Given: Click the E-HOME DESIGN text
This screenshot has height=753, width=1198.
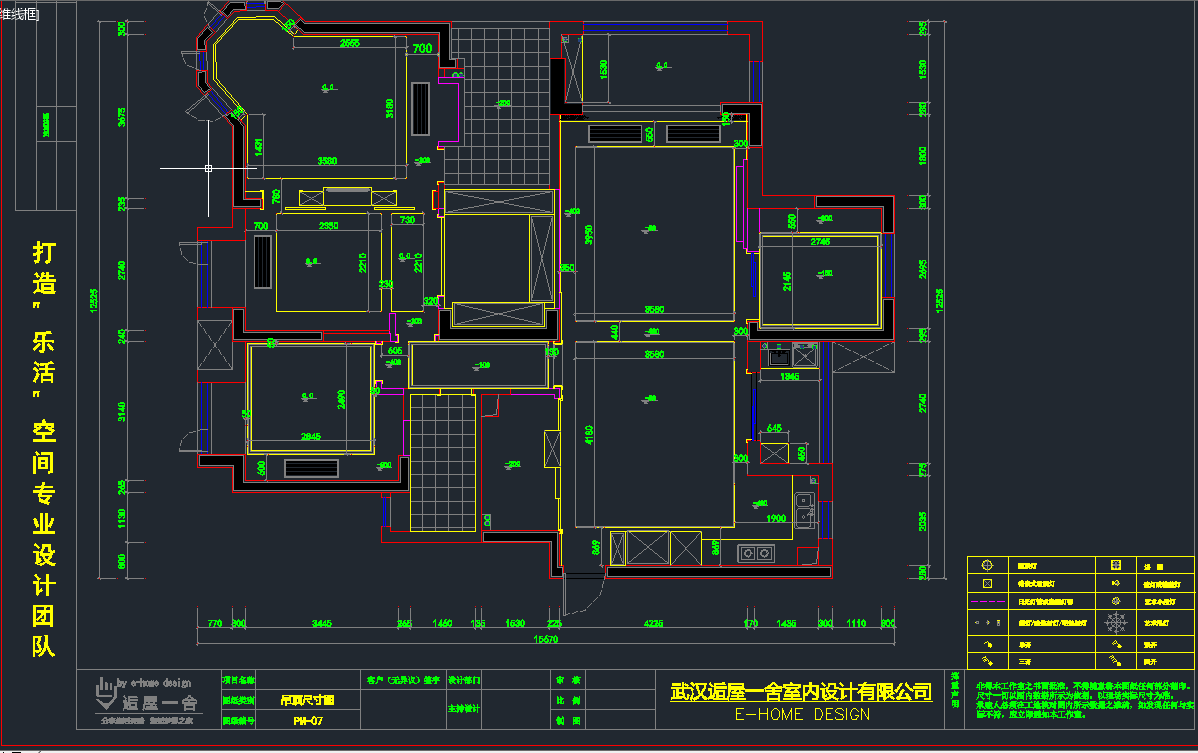Looking at the screenshot, I should tap(802, 715).
